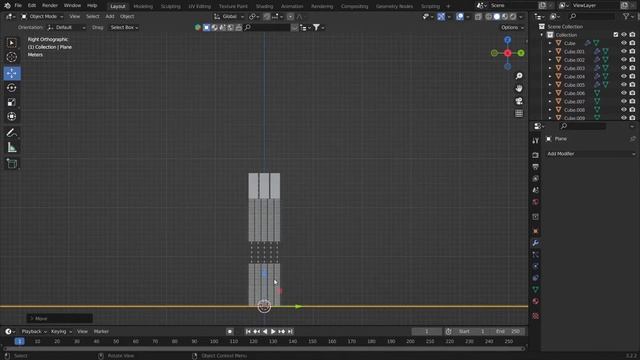The image size is (640, 360).
Task: Open the Physics properties tab icon
Action: point(536,266)
